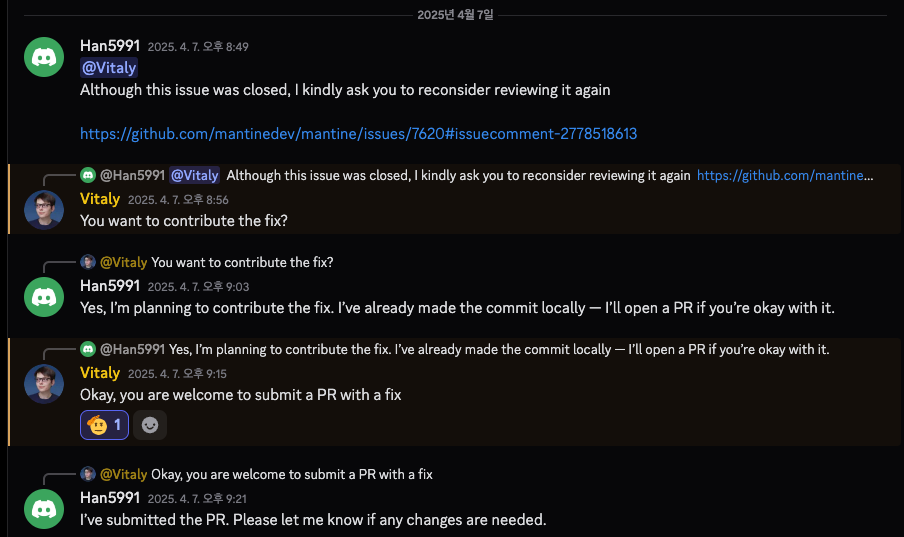The height and width of the screenshot is (537, 904).
Task: Jump to replied message "You want to contribute the fix?"
Action: point(242,263)
